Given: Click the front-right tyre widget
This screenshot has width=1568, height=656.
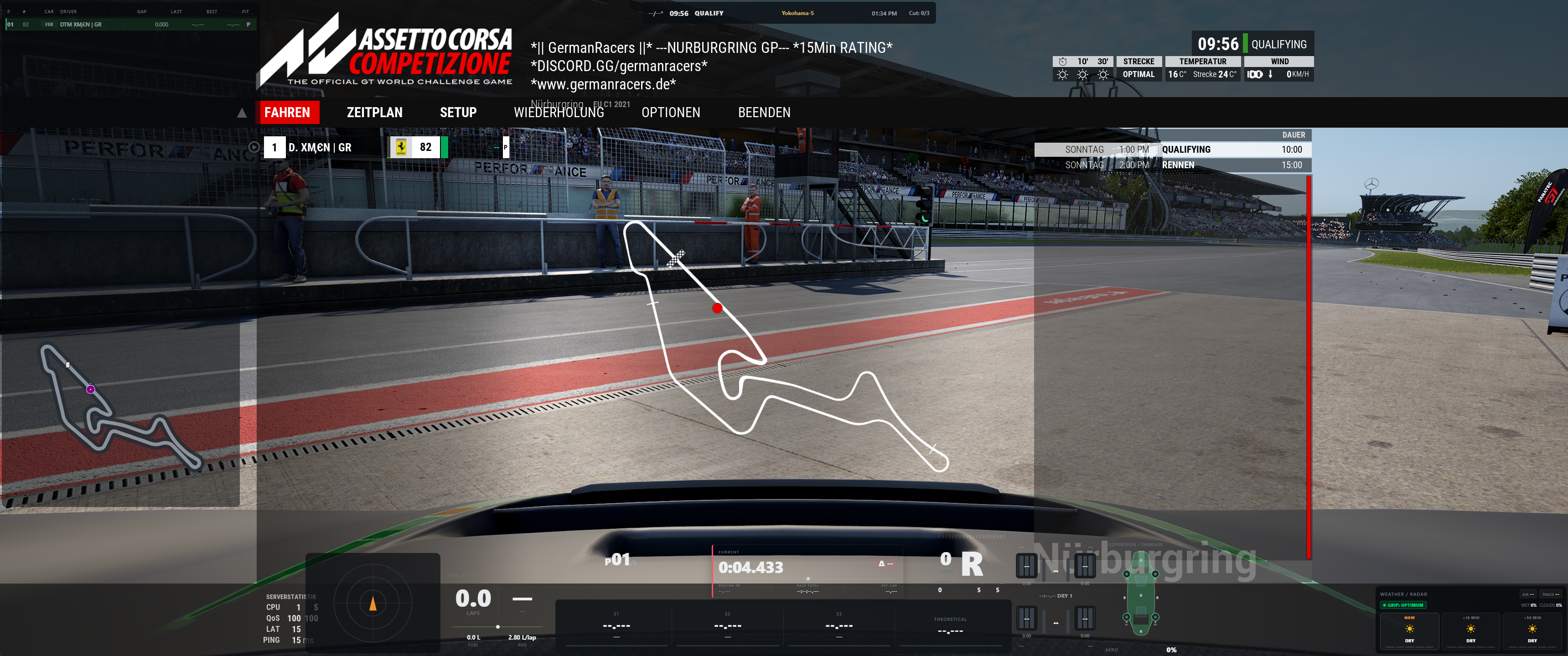Looking at the screenshot, I should (x=1085, y=566).
